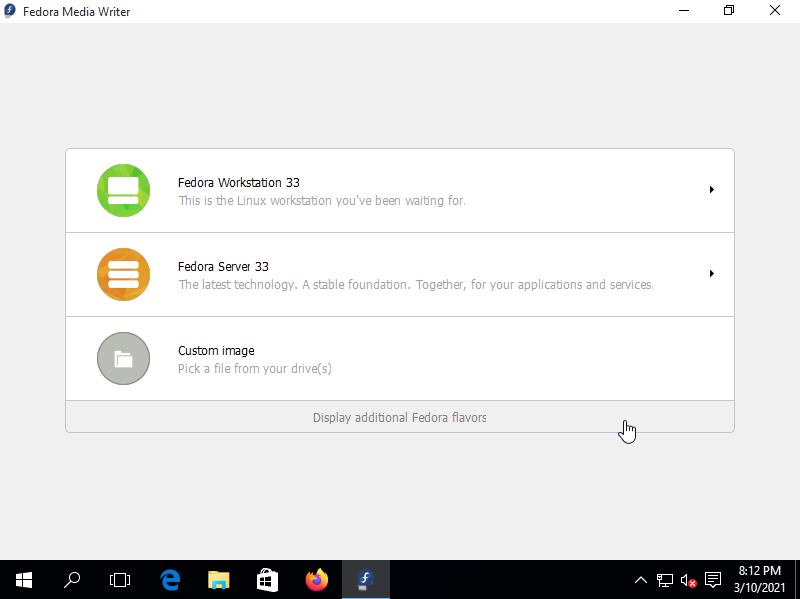This screenshot has width=800, height=599.
Task: Launch Firefox from taskbar
Action: pyautogui.click(x=316, y=580)
